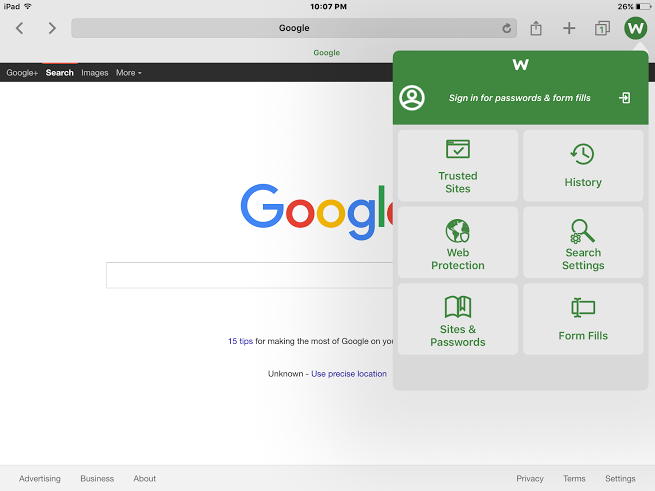Viewport: 655px width, 491px height.
Task: Open the Terms footer link
Action: [574, 478]
